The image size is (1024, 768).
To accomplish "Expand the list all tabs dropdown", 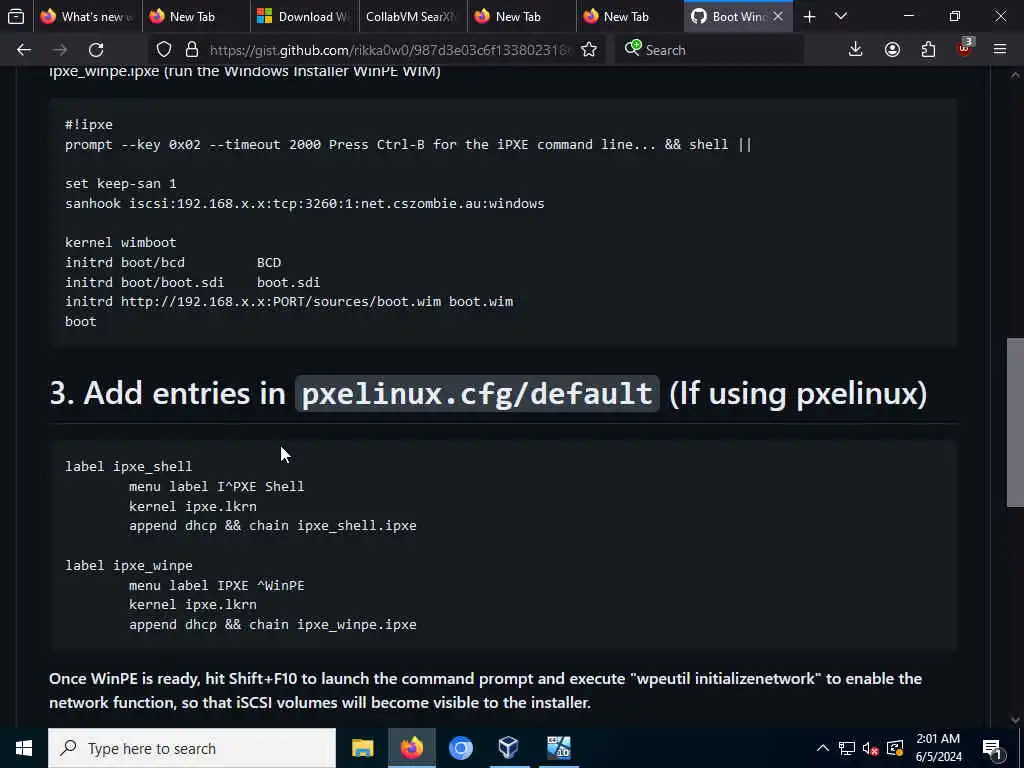I will point(841,16).
